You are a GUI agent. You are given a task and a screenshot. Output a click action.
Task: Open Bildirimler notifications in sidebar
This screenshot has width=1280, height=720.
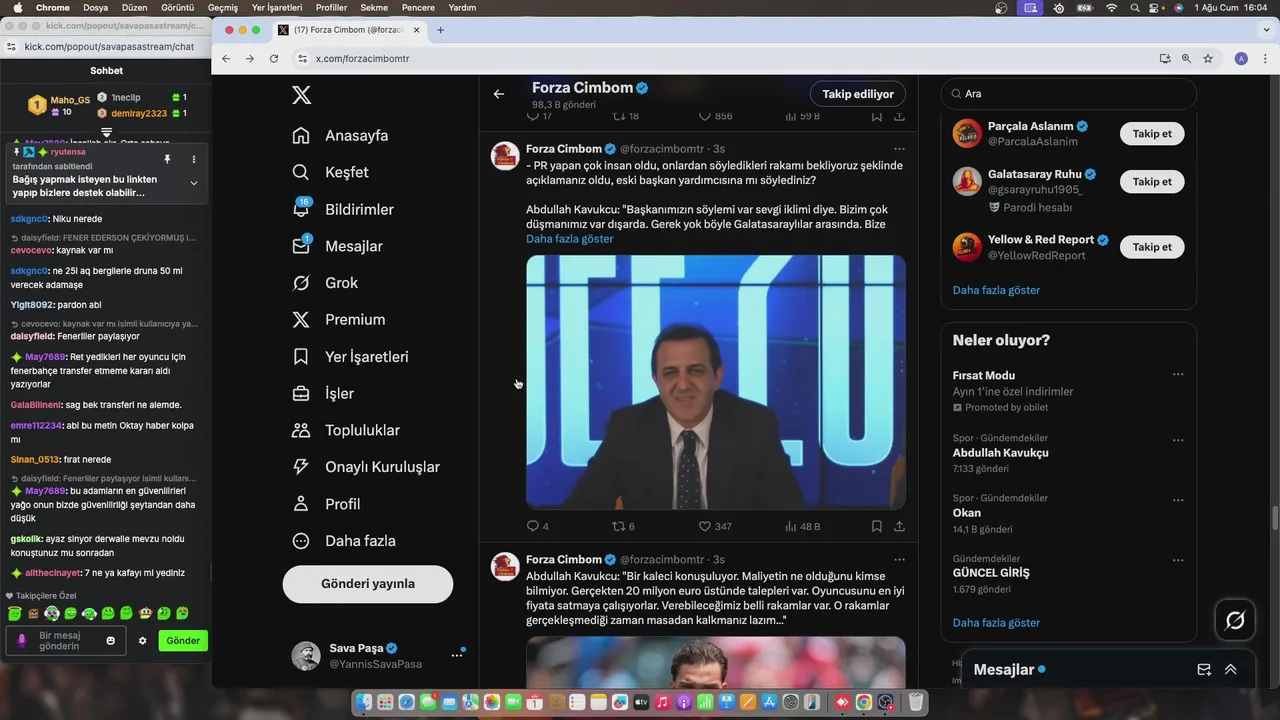click(x=342, y=209)
